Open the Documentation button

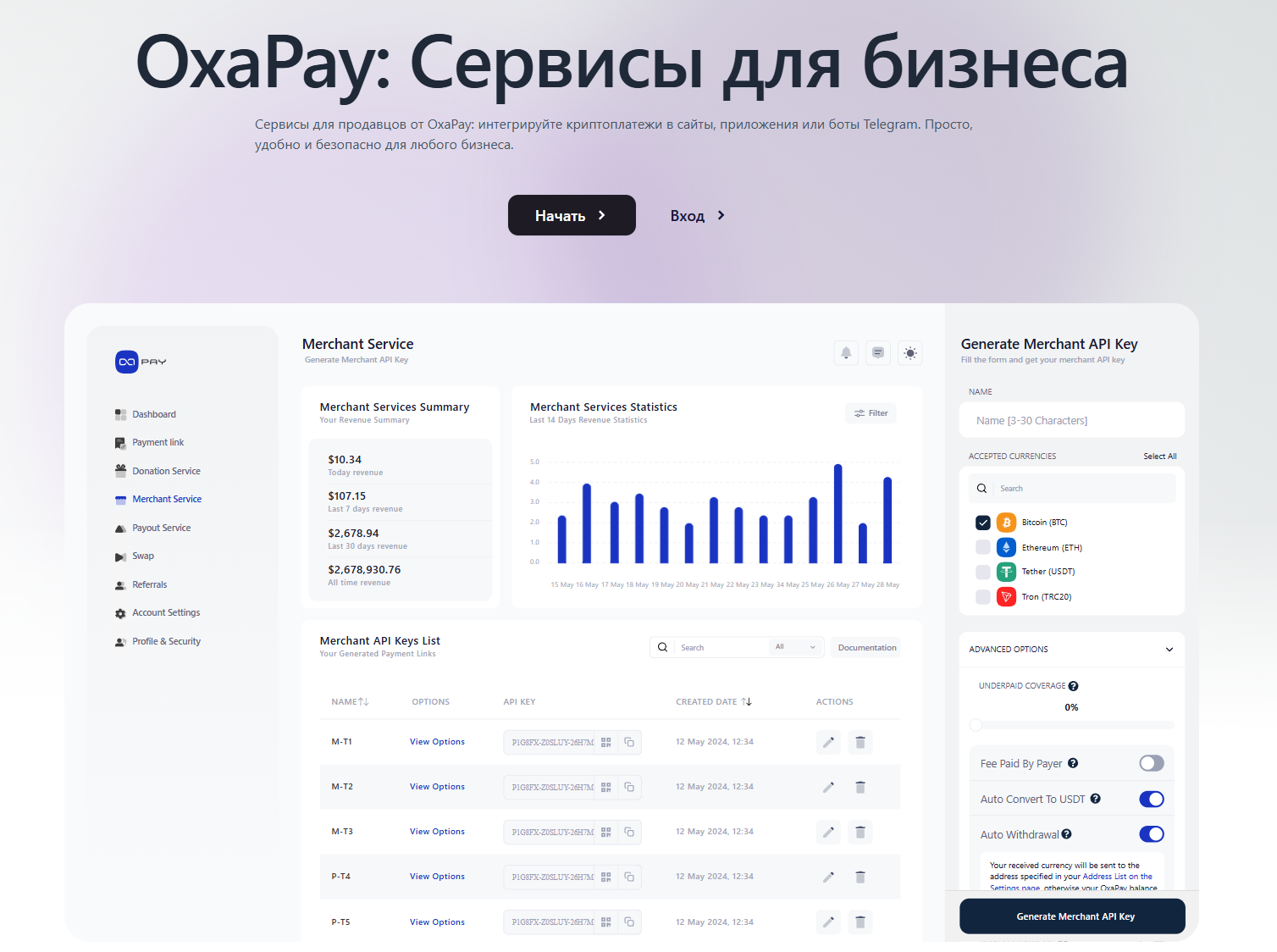(865, 647)
